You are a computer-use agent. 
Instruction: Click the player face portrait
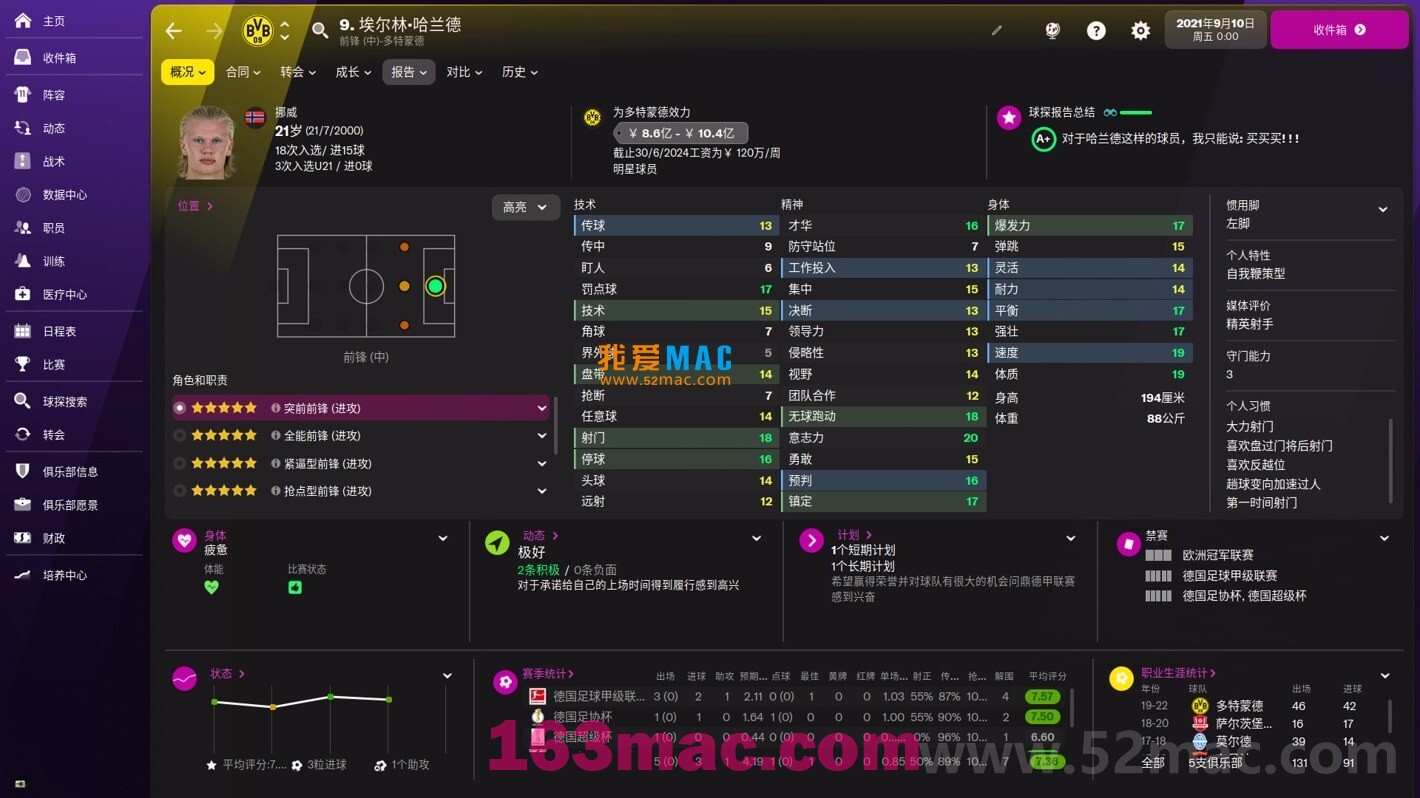pyautogui.click(x=208, y=142)
